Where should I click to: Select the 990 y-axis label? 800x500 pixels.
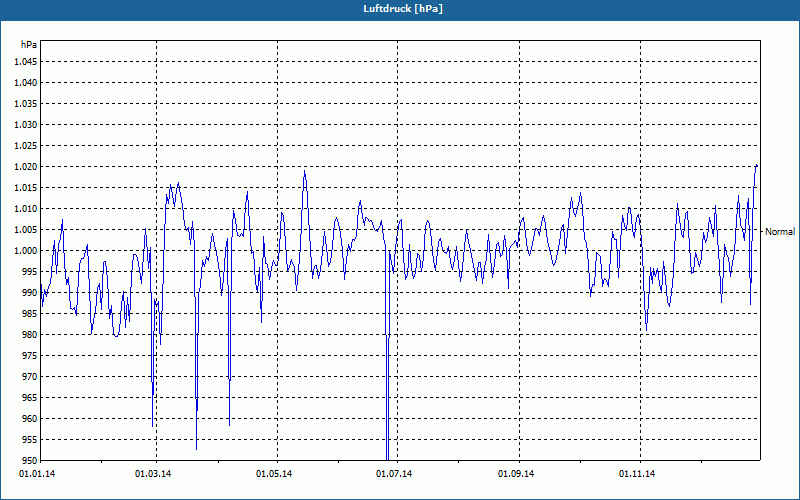tap(30, 293)
